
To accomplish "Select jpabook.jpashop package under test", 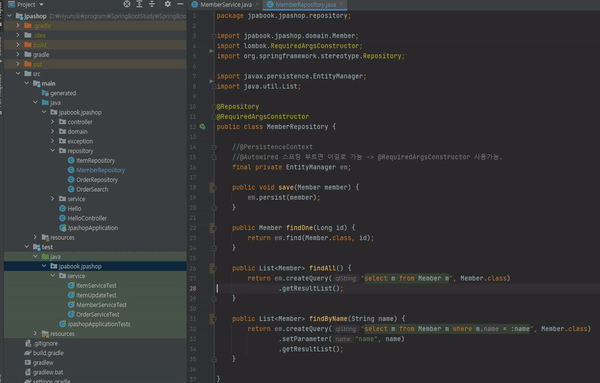I will (76, 266).
